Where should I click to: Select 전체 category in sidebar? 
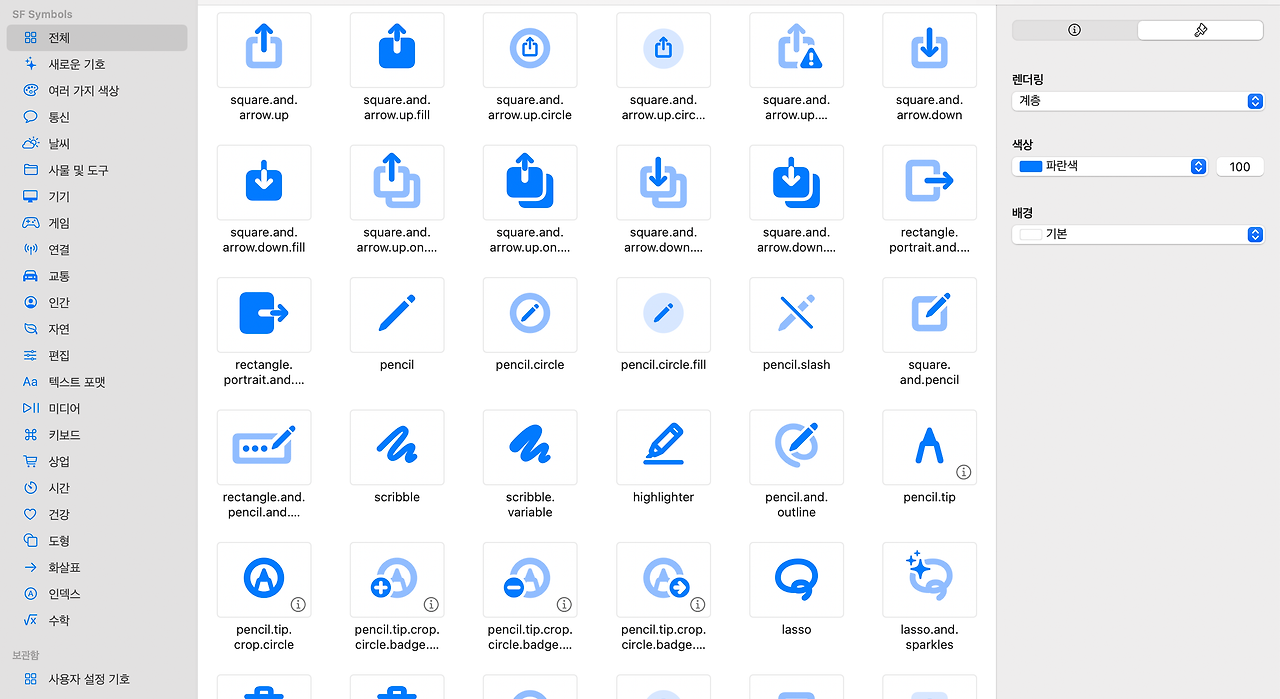tap(97, 38)
